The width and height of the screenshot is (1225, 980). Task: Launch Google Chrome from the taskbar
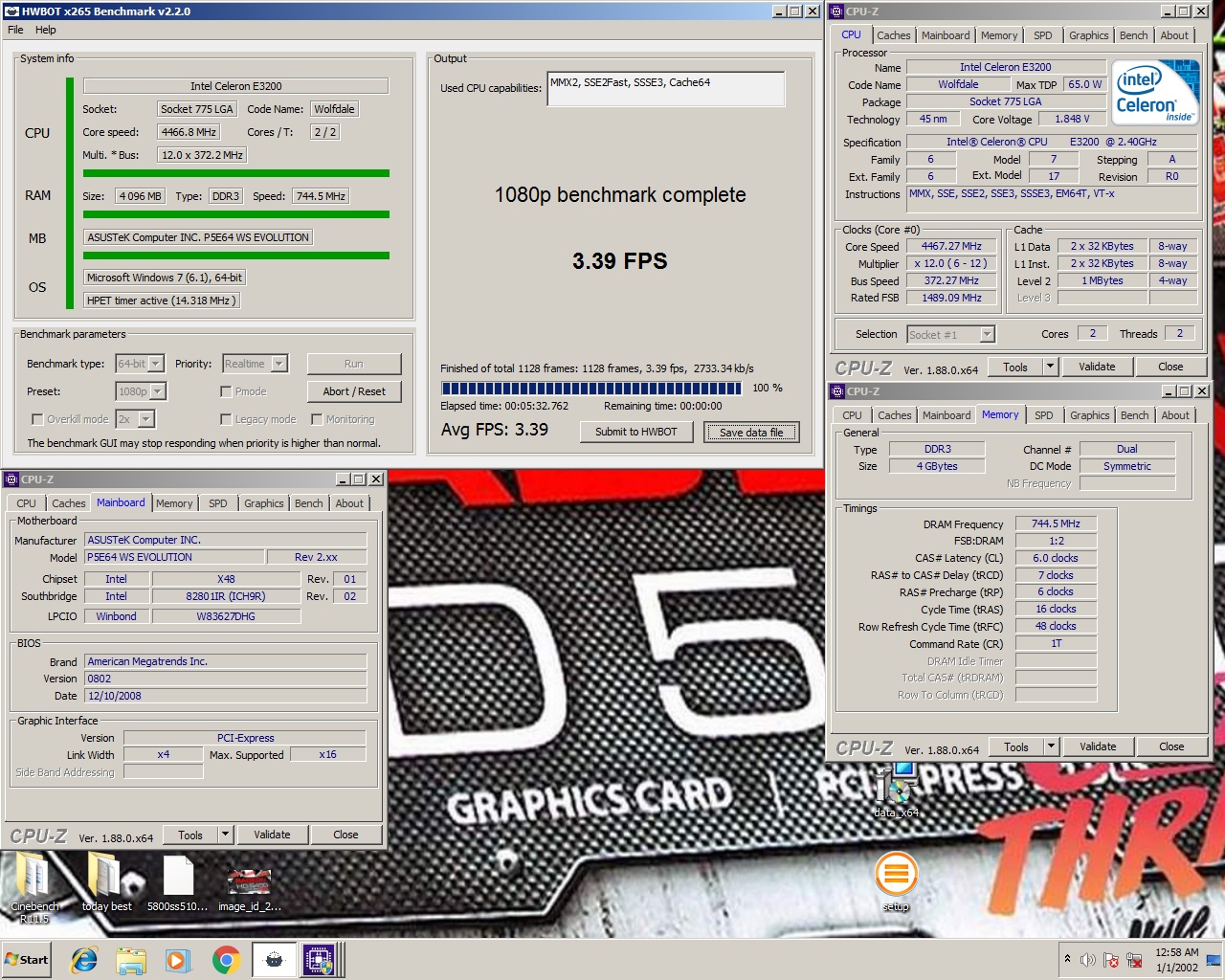coord(226,960)
